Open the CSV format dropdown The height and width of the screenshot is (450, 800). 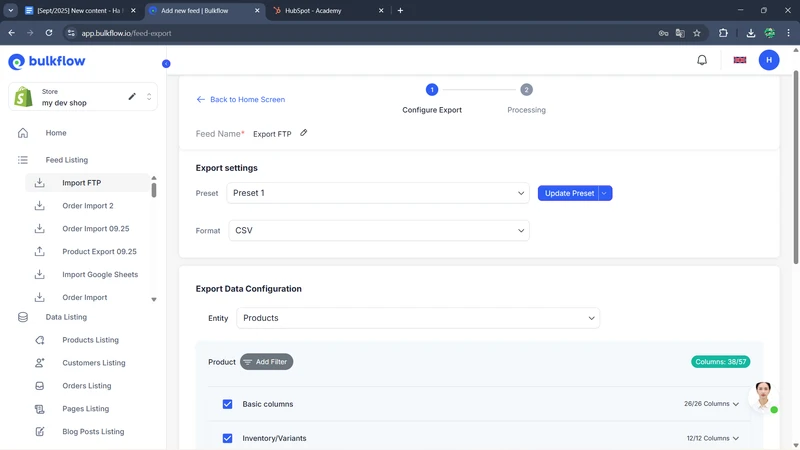pyautogui.click(x=378, y=231)
